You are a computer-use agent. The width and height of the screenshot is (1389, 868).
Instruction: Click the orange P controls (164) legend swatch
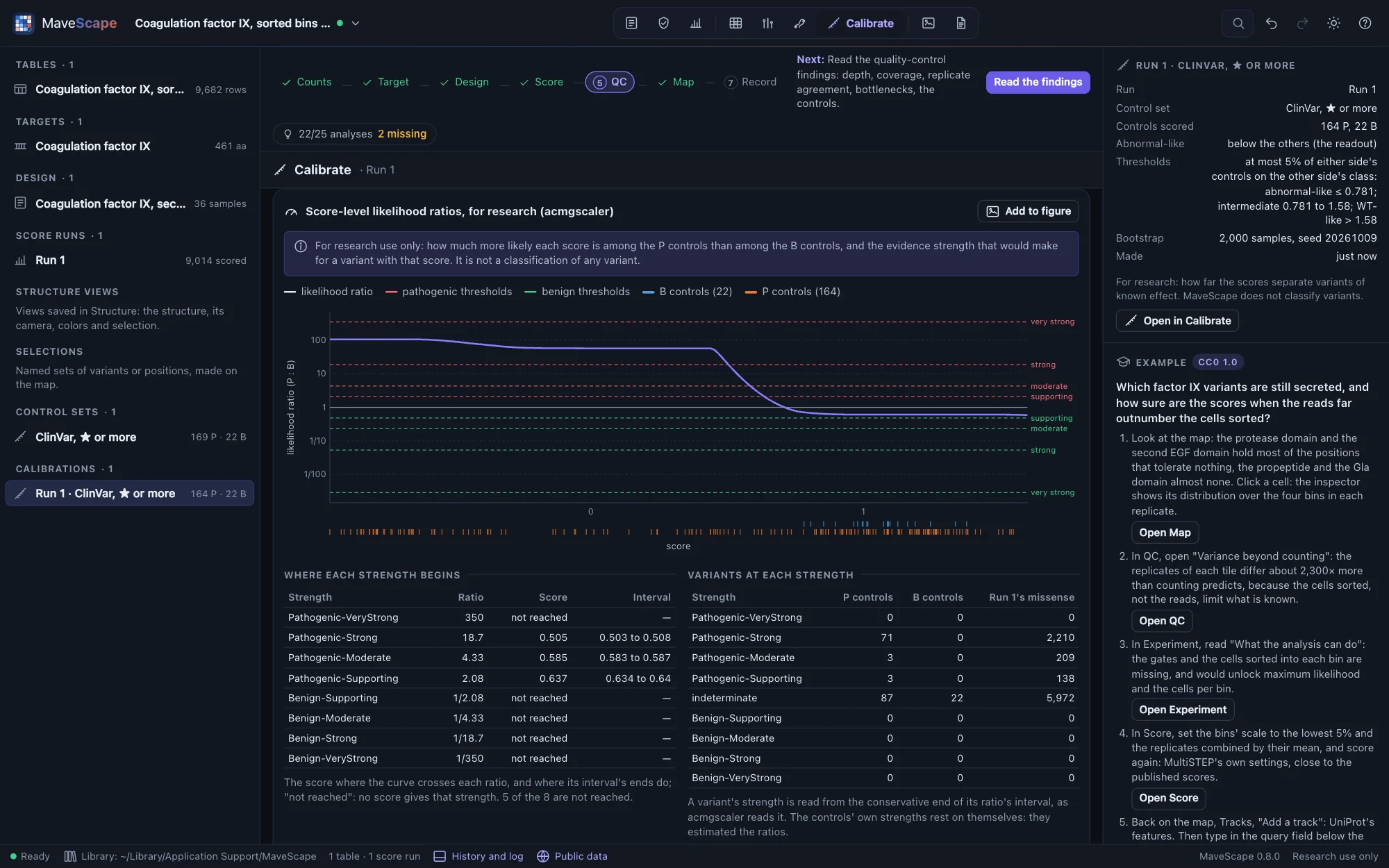(x=750, y=292)
